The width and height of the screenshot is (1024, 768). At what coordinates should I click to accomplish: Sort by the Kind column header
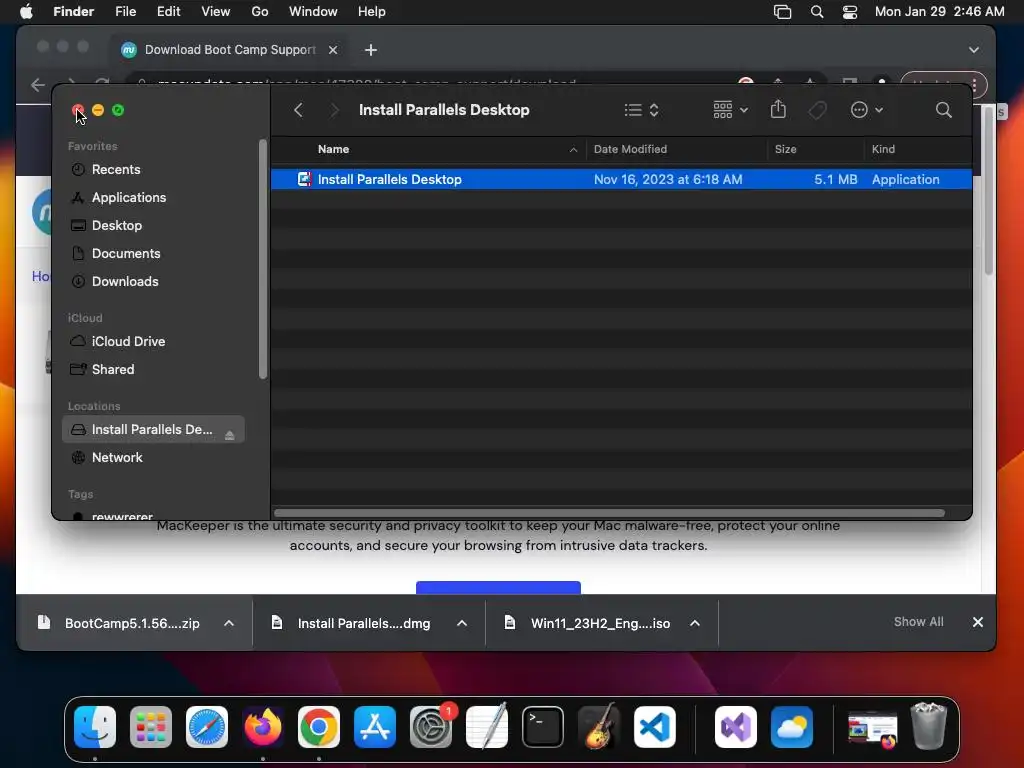tap(918, 150)
